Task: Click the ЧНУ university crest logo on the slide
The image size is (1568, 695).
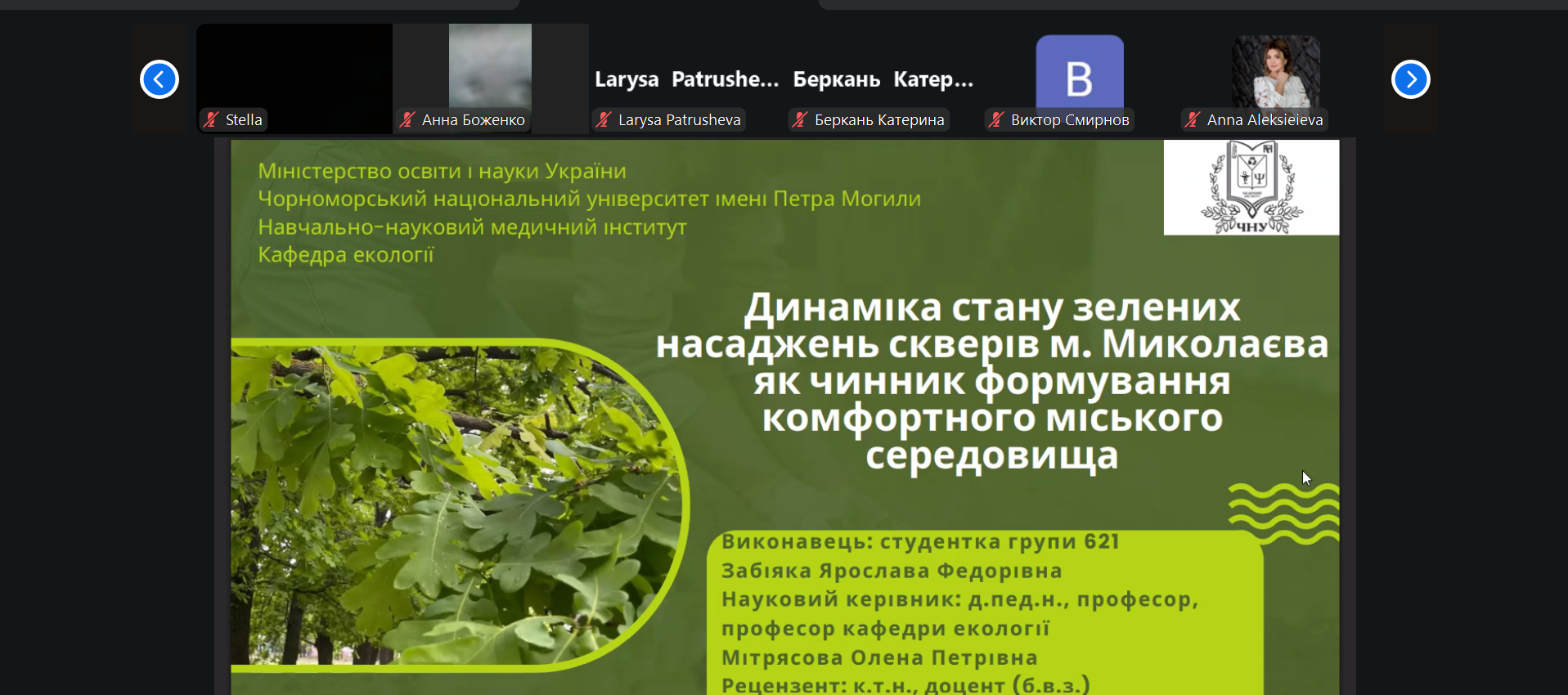Action: [x=1251, y=187]
